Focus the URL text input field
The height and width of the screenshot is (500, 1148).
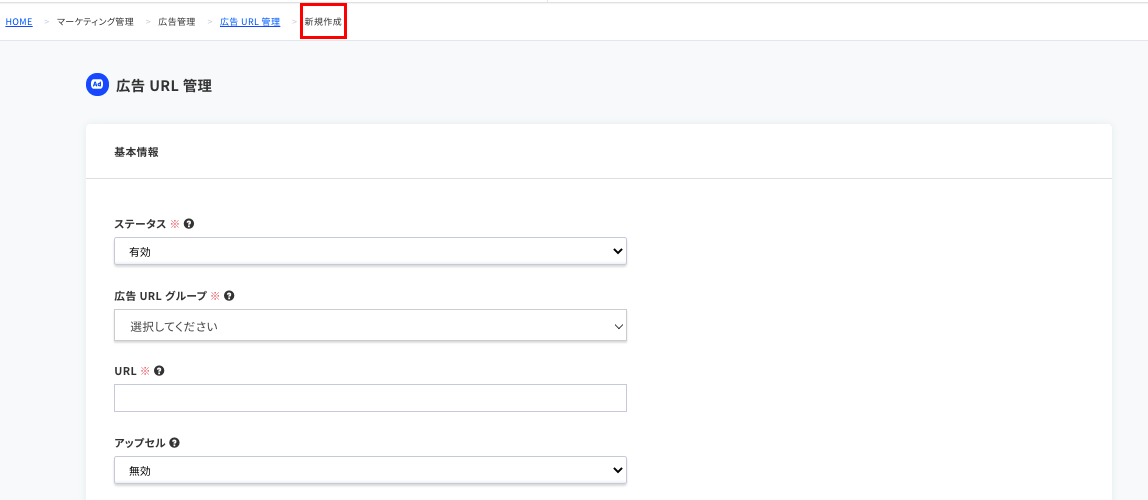click(x=370, y=398)
